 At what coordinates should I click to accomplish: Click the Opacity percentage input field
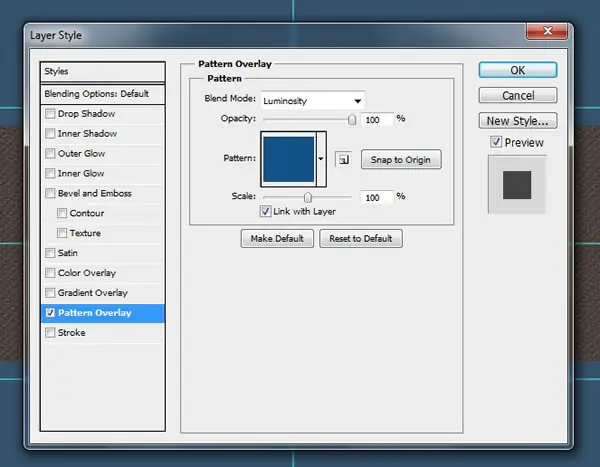coord(377,120)
